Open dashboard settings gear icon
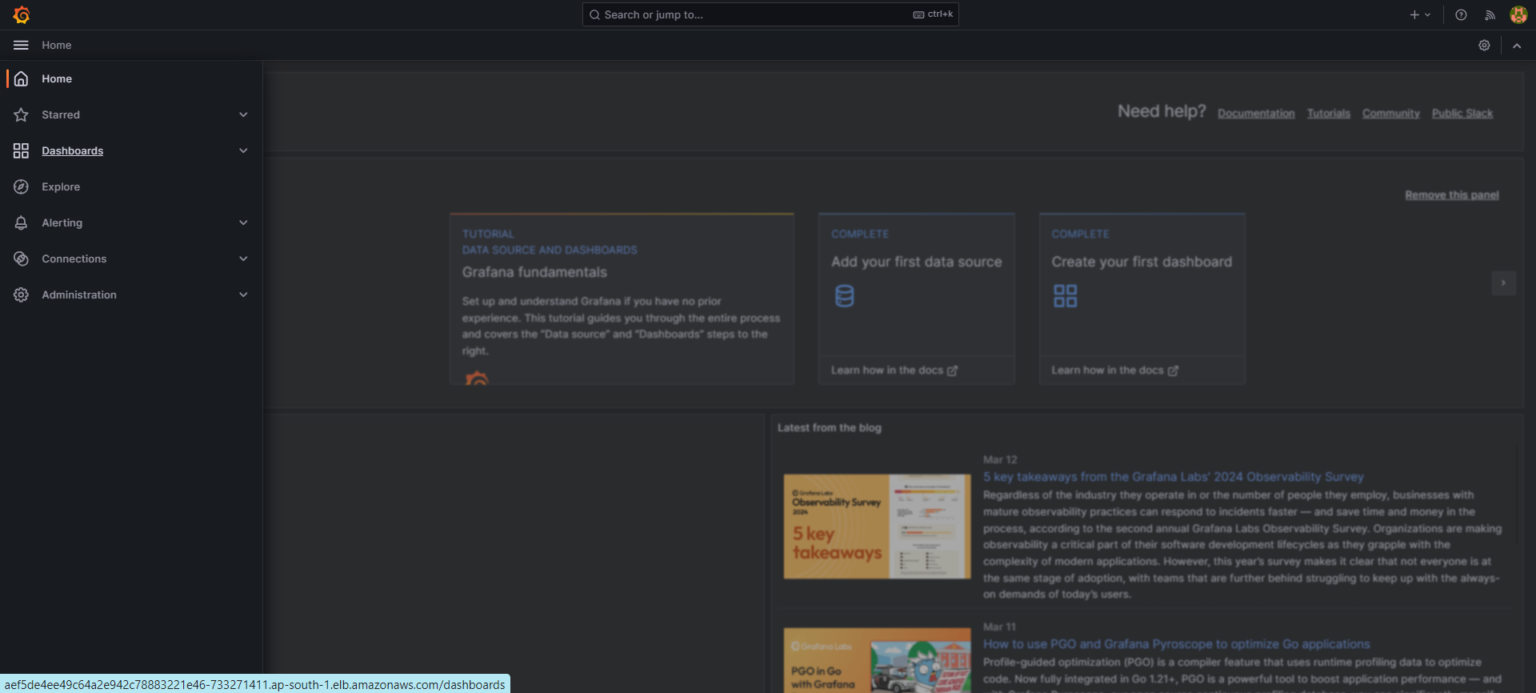1536x693 pixels. coord(1484,45)
